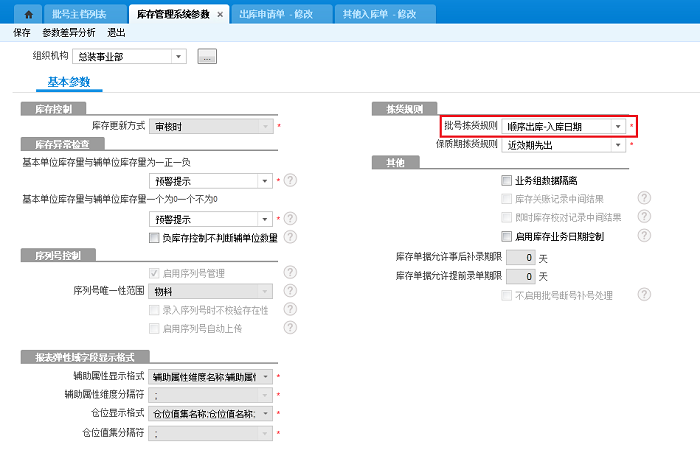Image resolution: width=700 pixels, height=450 pixels.
Task: Check 负库存控制不判断辅单位数量 option
Action: 154,238
